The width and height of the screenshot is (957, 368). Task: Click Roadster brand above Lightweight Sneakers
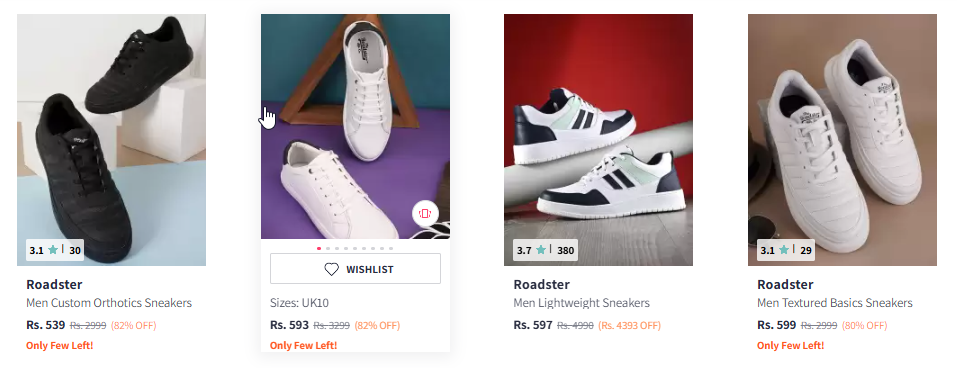tap(541, 284)
